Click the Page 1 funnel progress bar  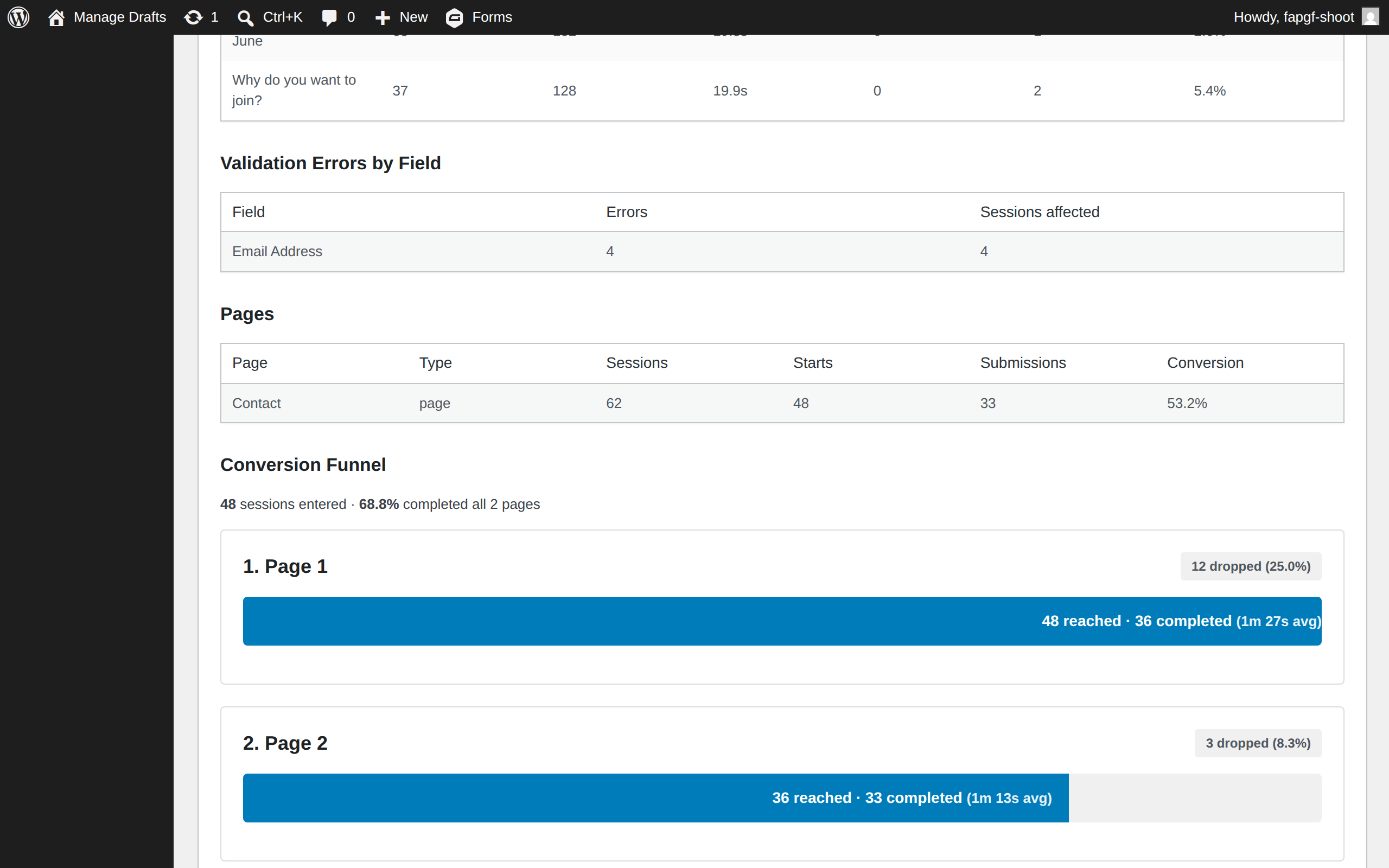point(782,621)
